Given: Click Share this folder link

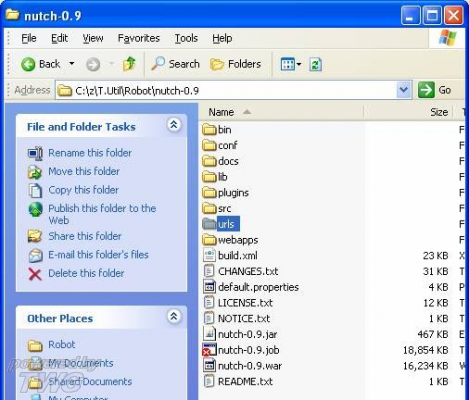Looking at the screenshot, I should click(x=85, y=236).
